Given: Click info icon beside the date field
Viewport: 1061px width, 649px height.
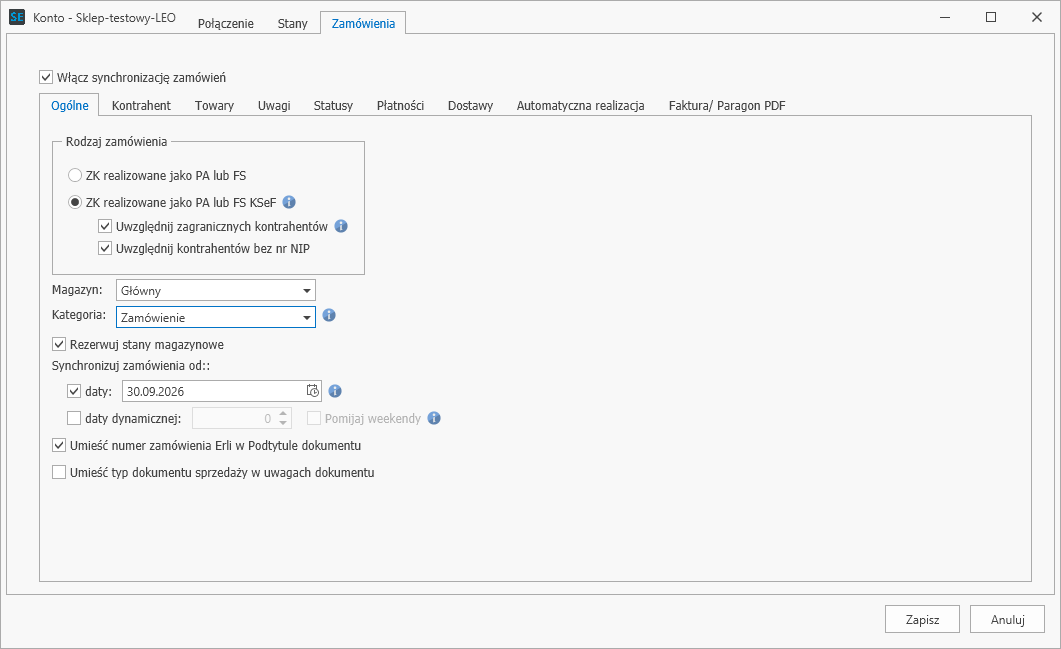Looking at the screenshot, I should (x=335, y=390).
